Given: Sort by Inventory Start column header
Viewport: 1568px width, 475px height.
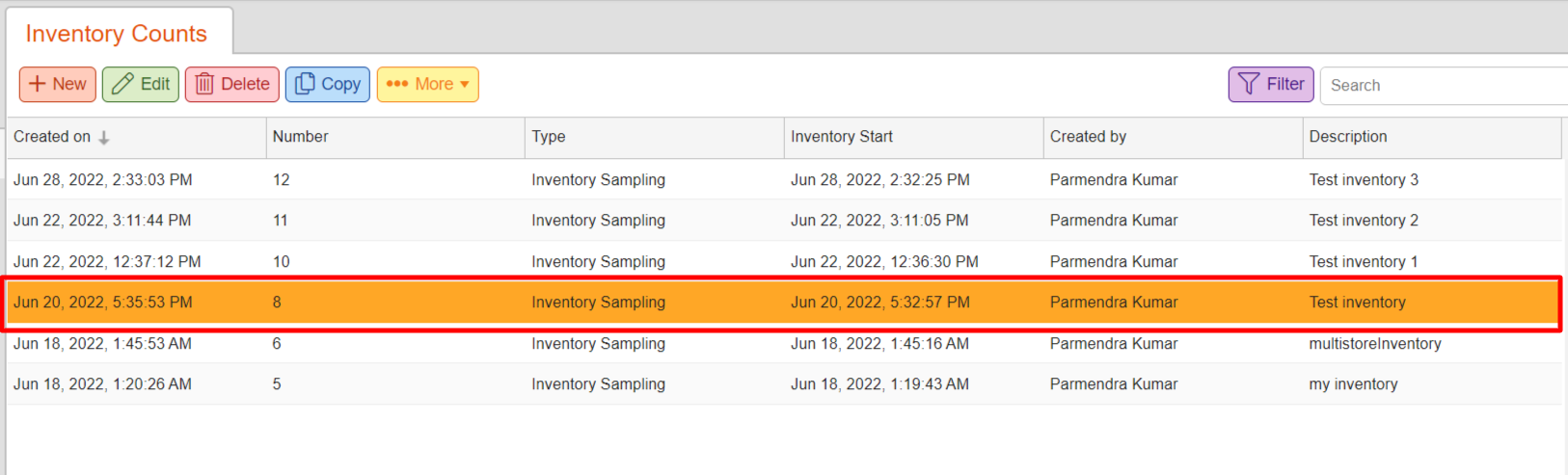Looking at the screenshot, I should 914,137.
